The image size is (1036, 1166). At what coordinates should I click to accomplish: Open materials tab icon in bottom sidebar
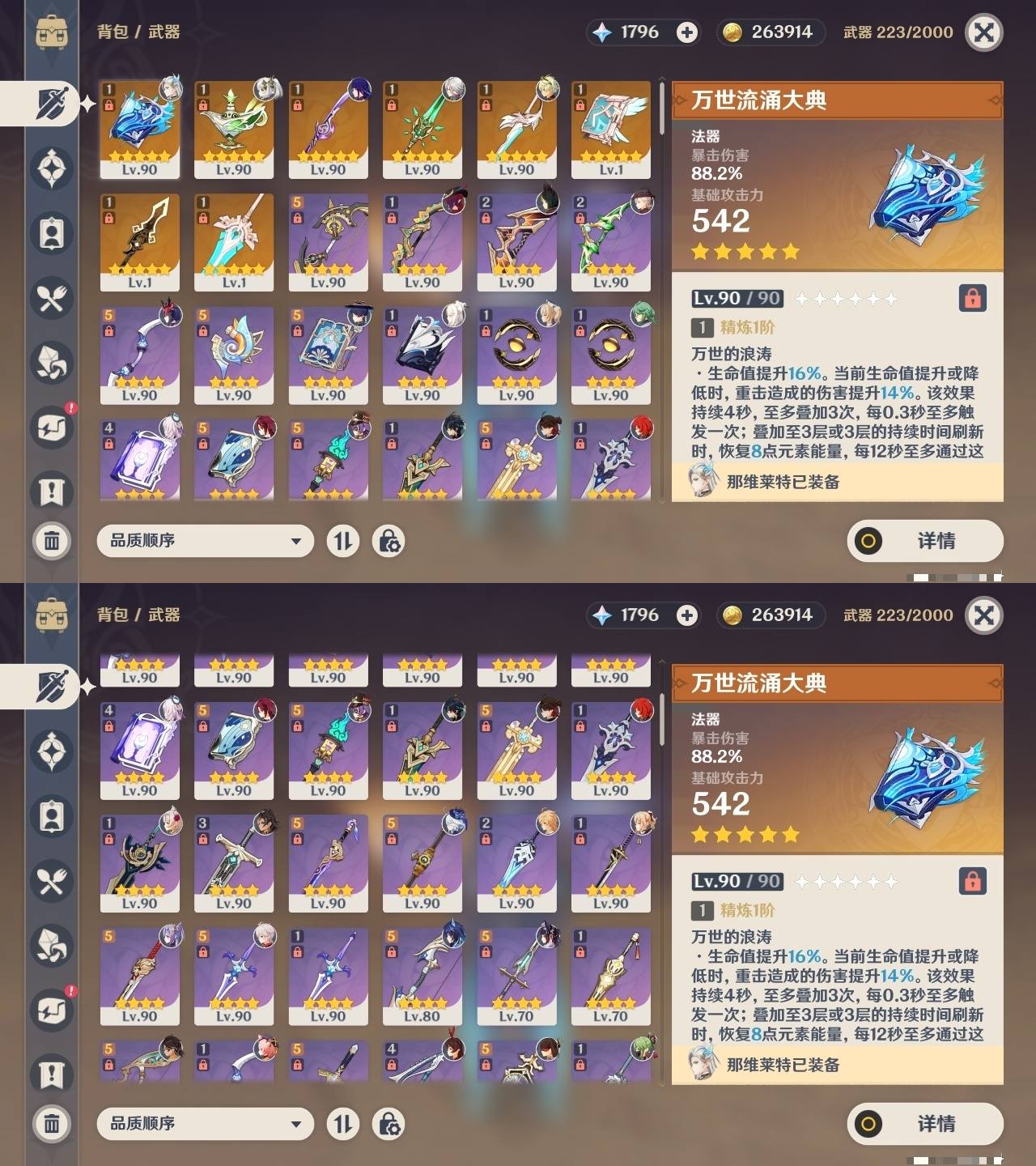click(52, 946)
